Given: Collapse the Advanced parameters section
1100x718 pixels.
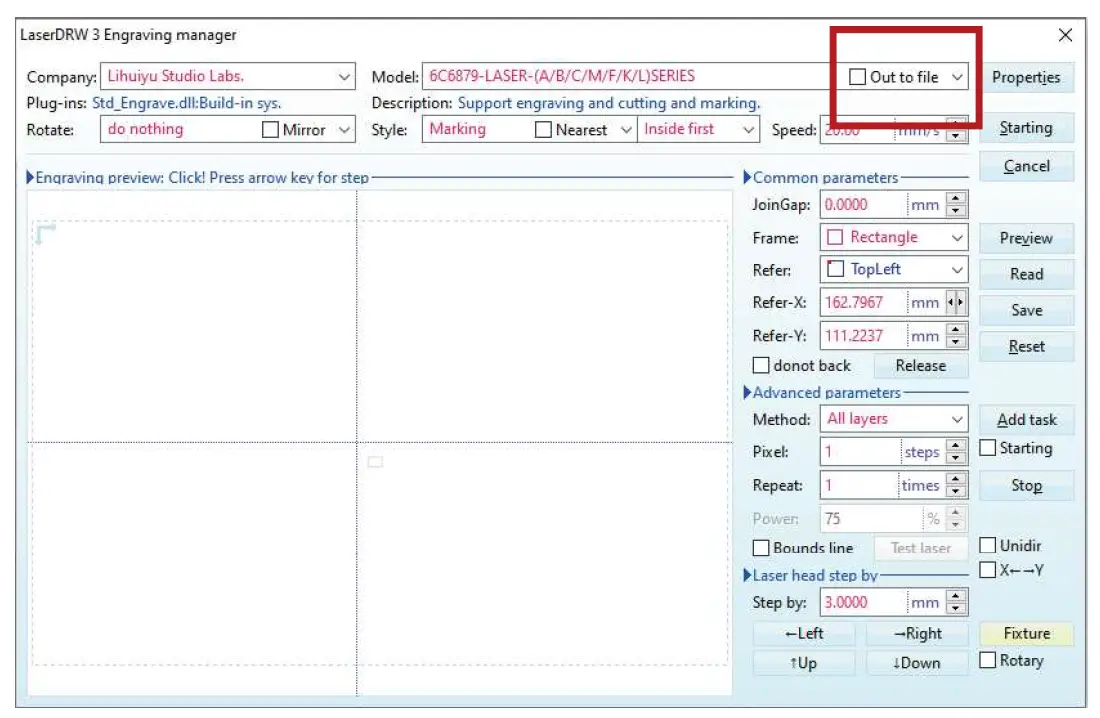Looking at the screenshot, I should coord(747,392).
